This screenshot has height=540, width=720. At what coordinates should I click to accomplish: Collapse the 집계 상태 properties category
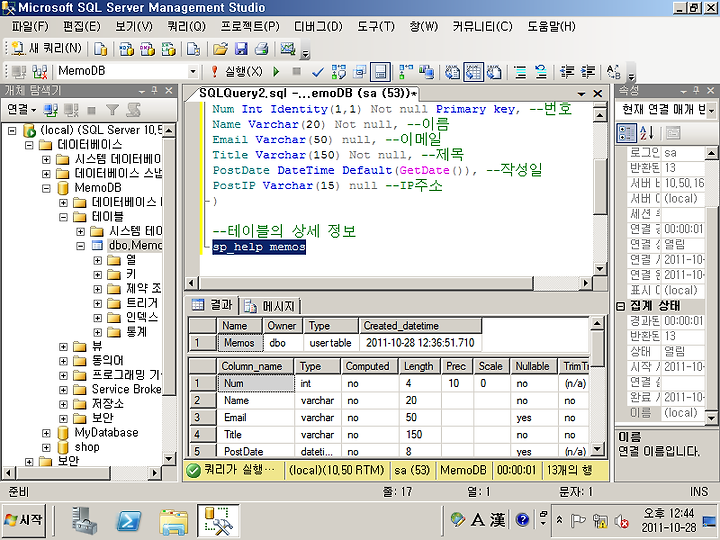[x=621, y=306]
